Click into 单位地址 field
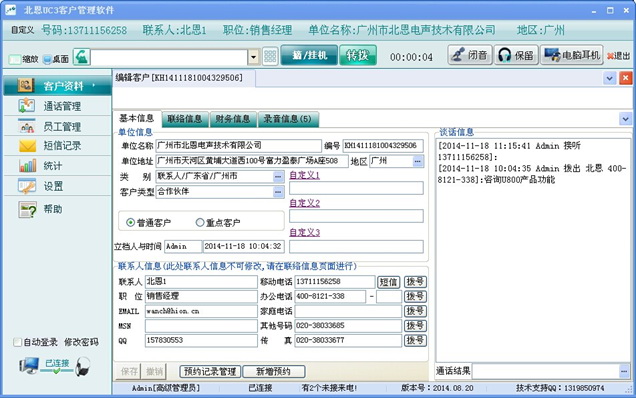Image resolution: width=636 pixels, height=398 pixels. (252, 161)
